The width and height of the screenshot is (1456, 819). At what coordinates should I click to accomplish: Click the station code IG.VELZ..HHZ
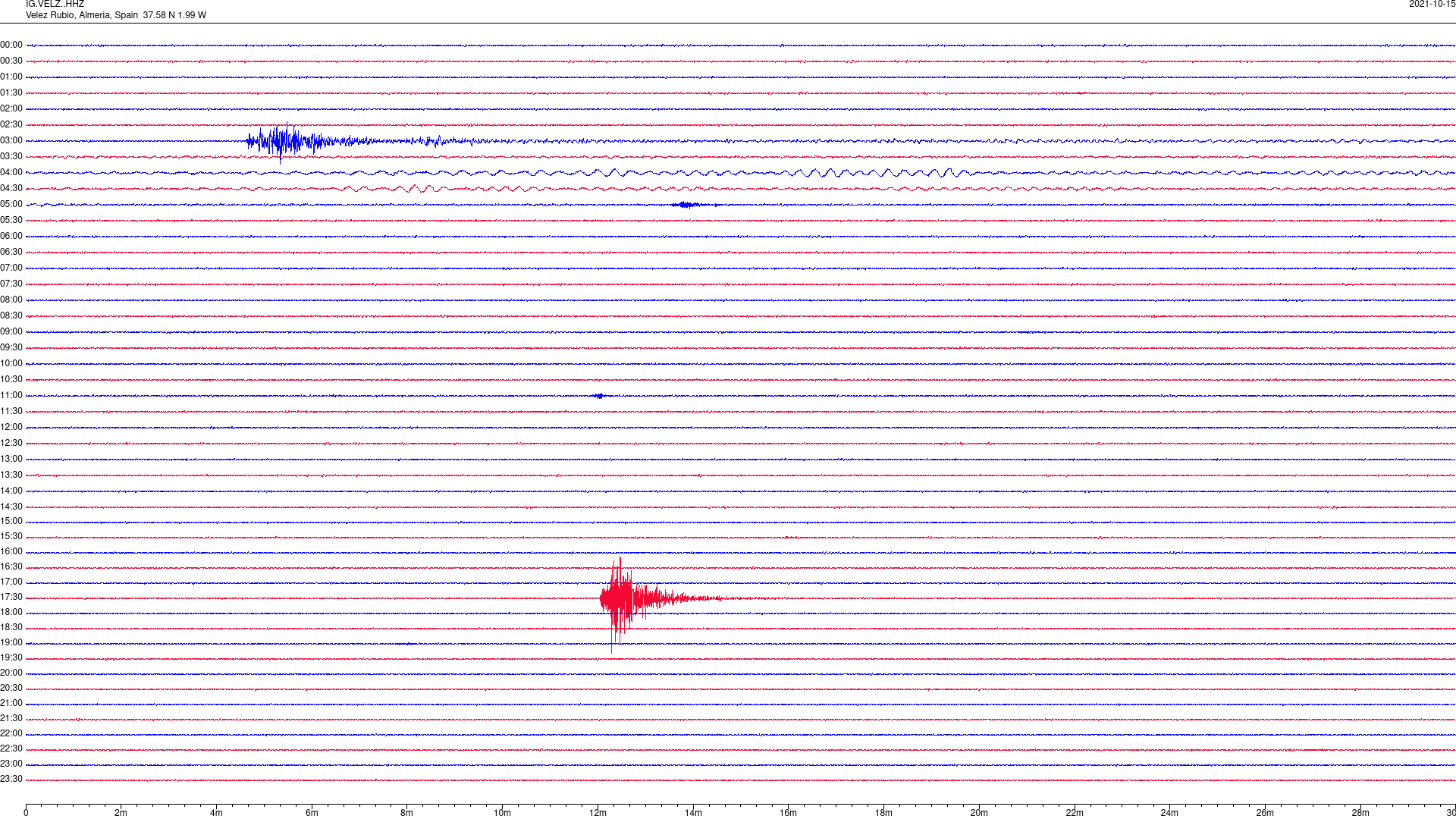(55, 4)
